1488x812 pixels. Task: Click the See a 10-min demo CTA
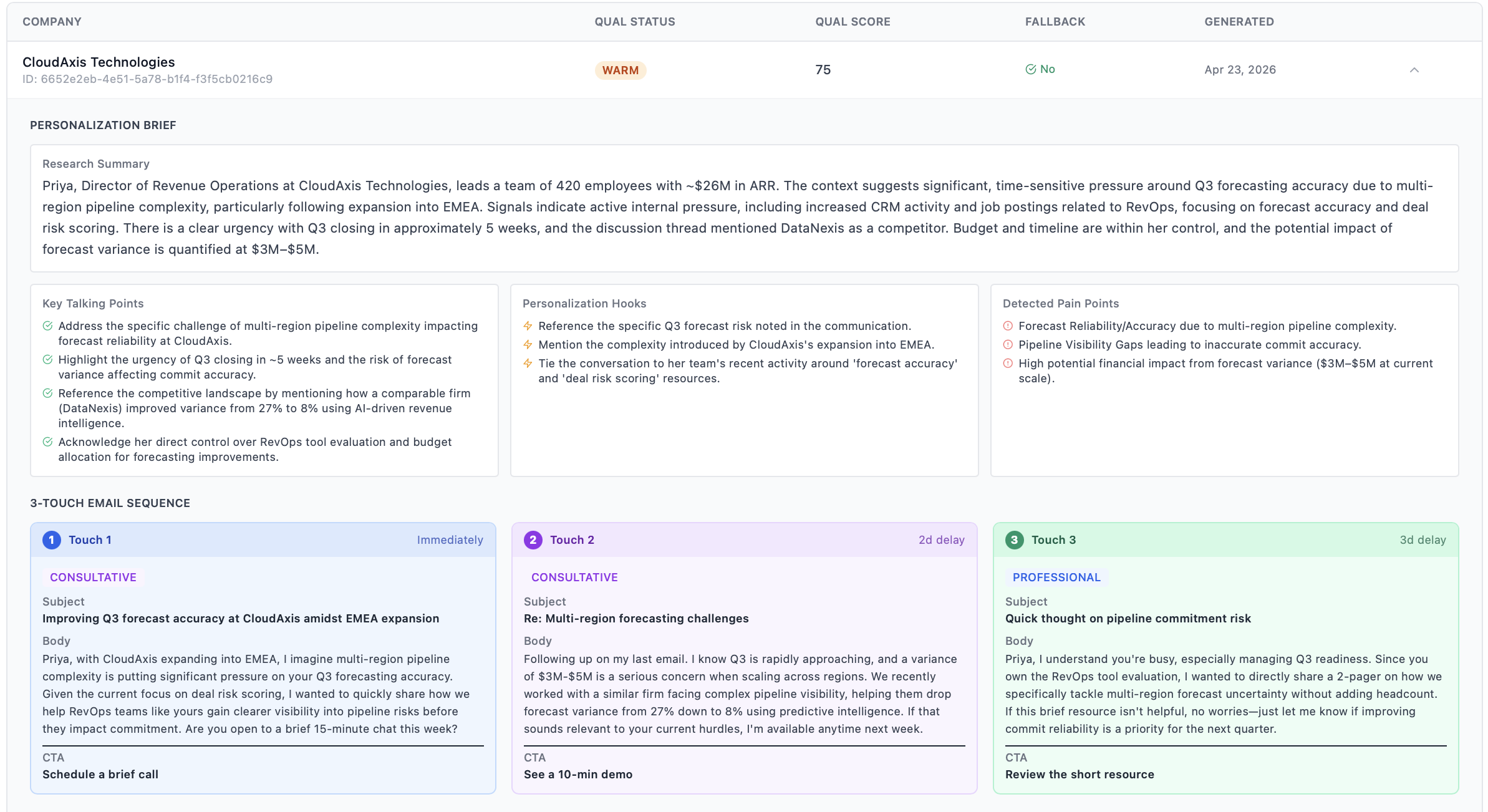[578, 775]
